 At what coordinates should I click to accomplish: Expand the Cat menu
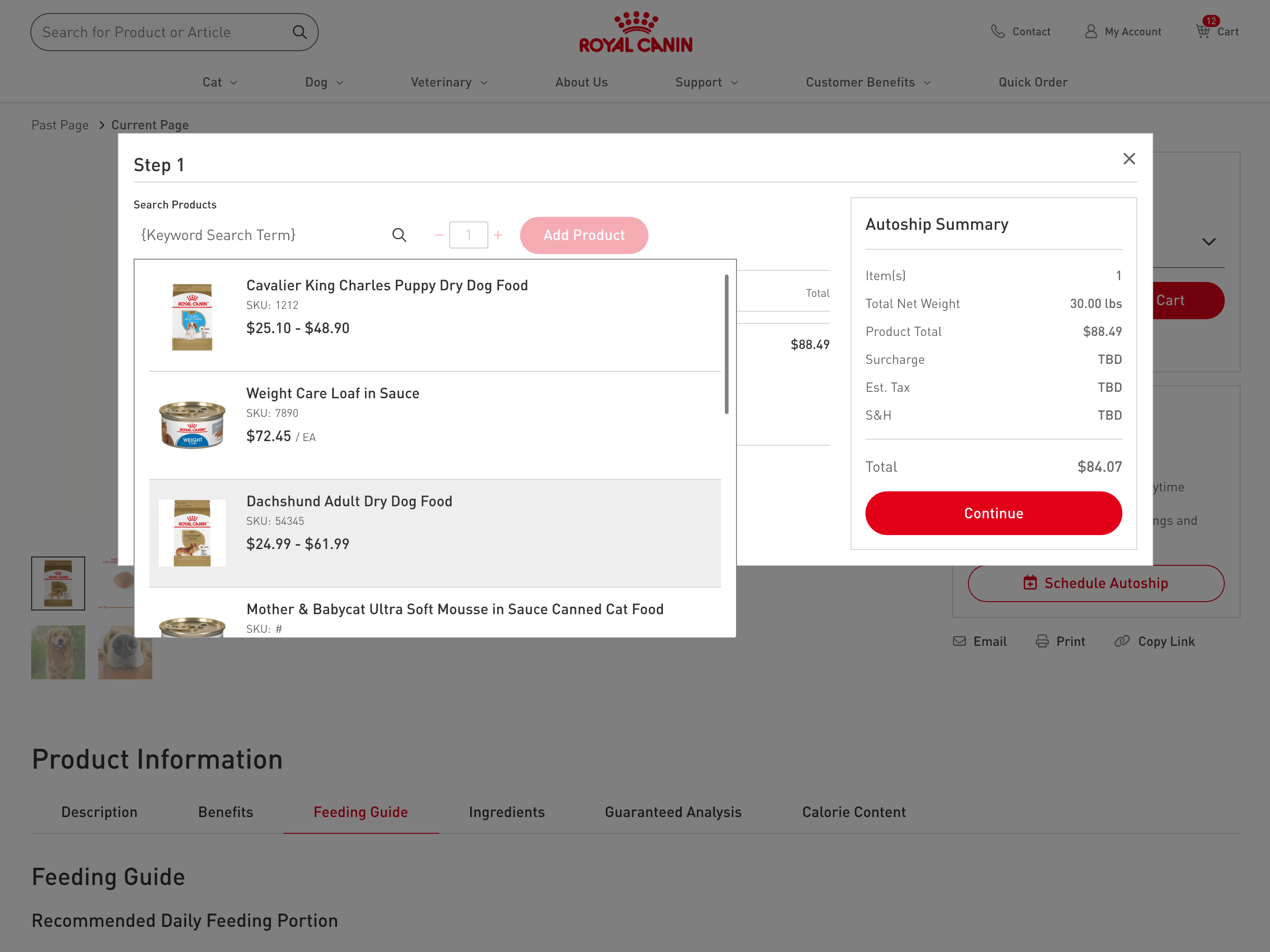(220, 82)
